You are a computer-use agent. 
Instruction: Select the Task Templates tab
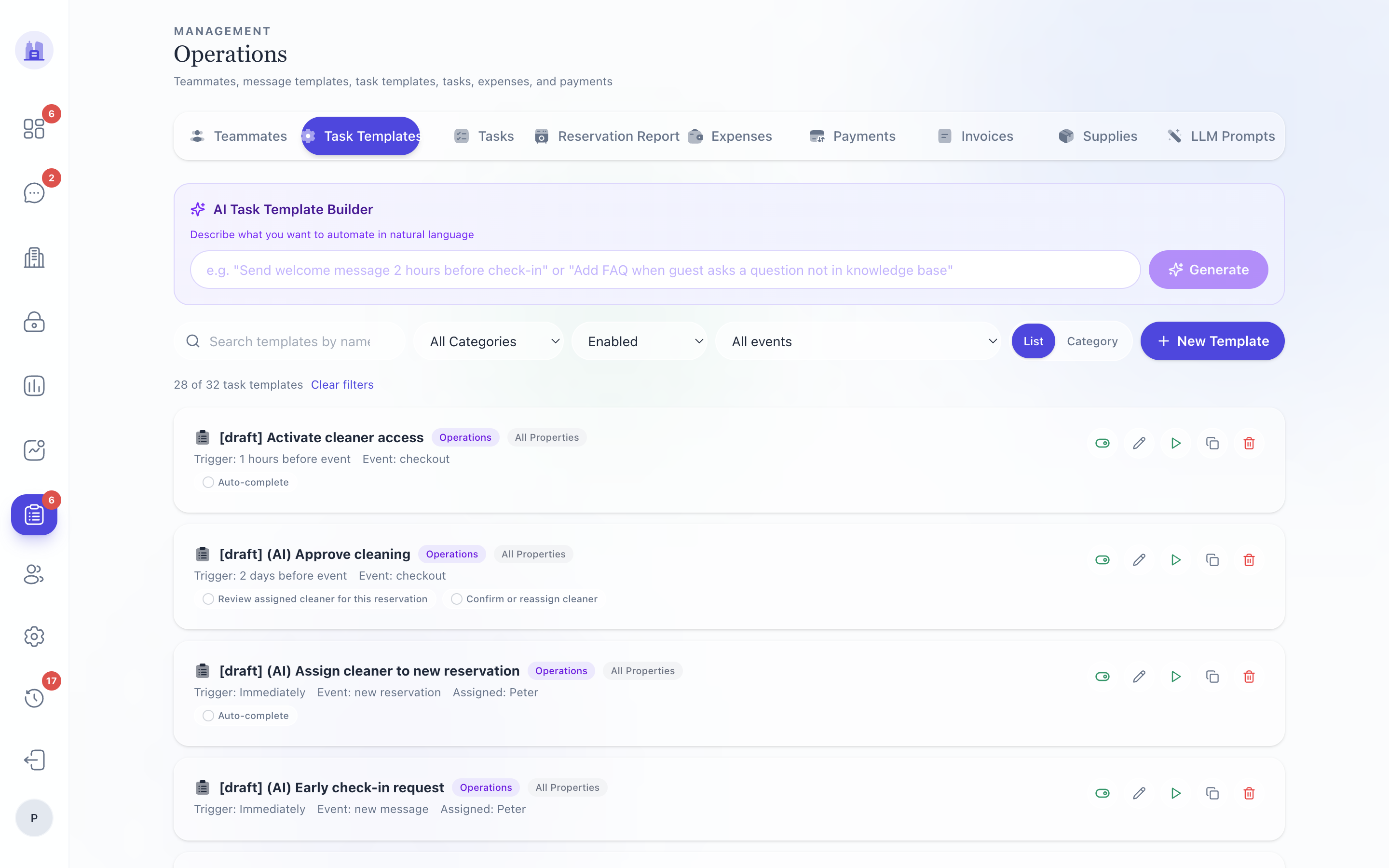click(x=360, y=136)
